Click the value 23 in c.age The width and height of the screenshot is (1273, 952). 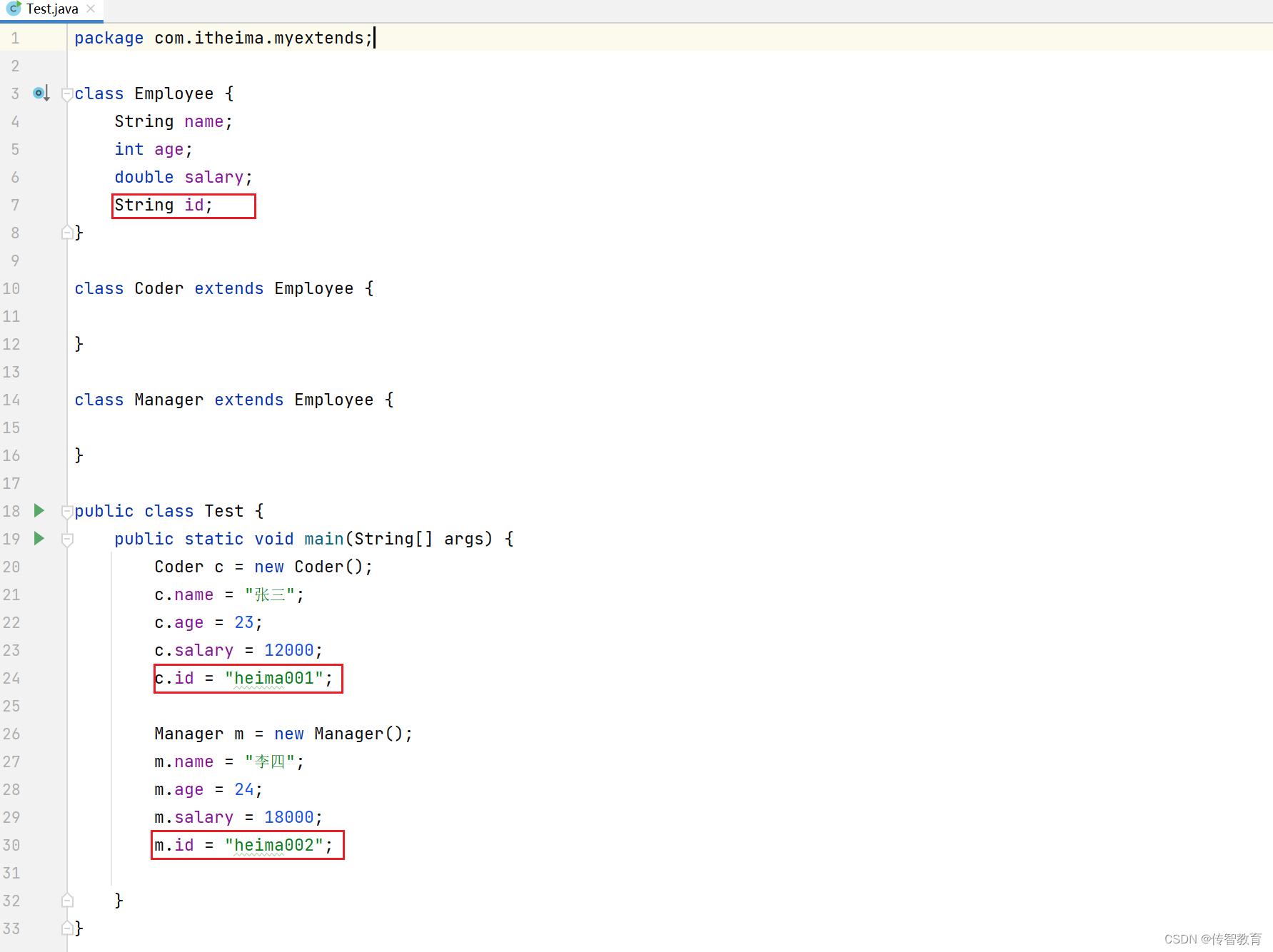coord(244,622)
